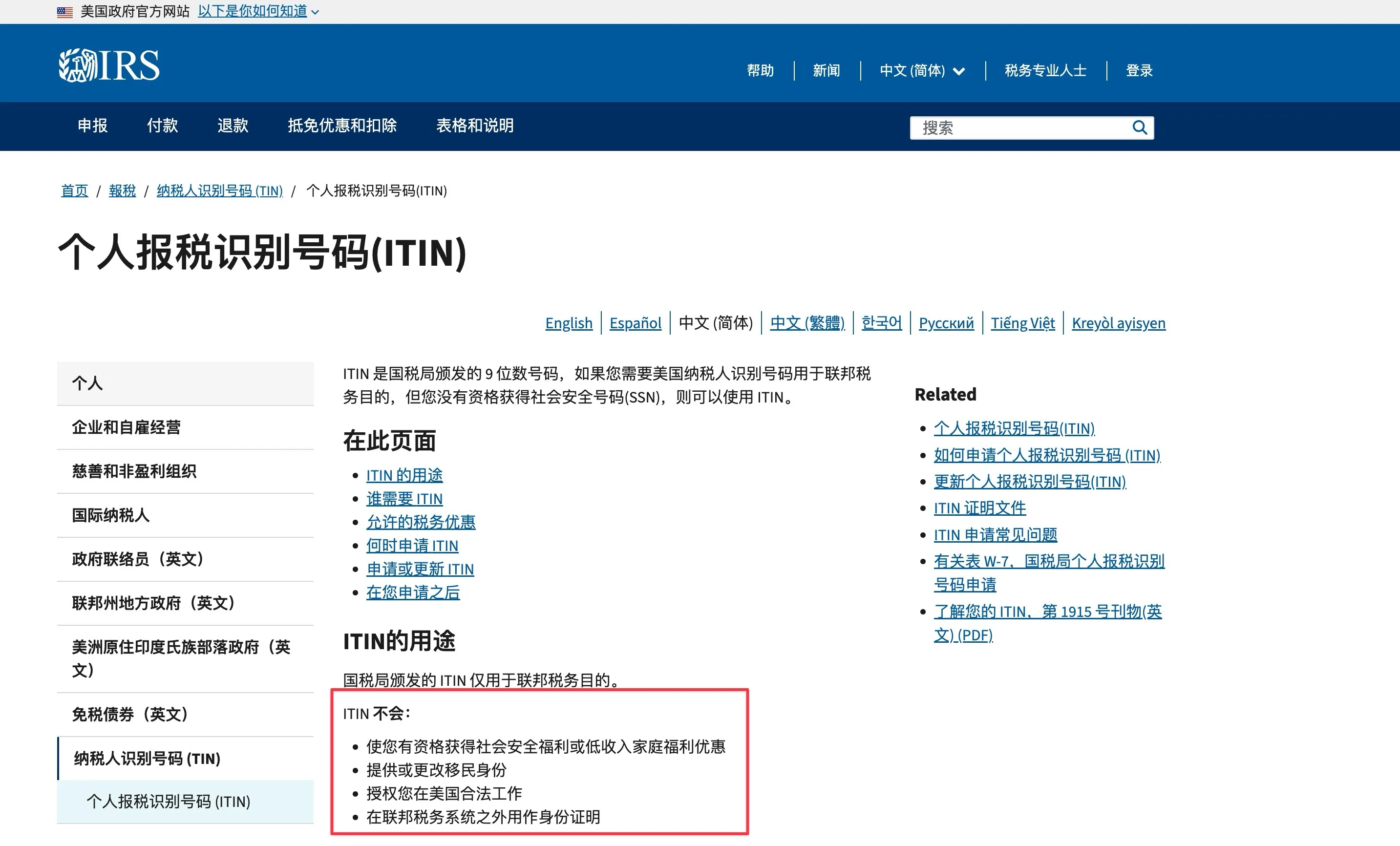Jump to 在您申请之后 section
1400x846 pixels.
click(413, 592)
